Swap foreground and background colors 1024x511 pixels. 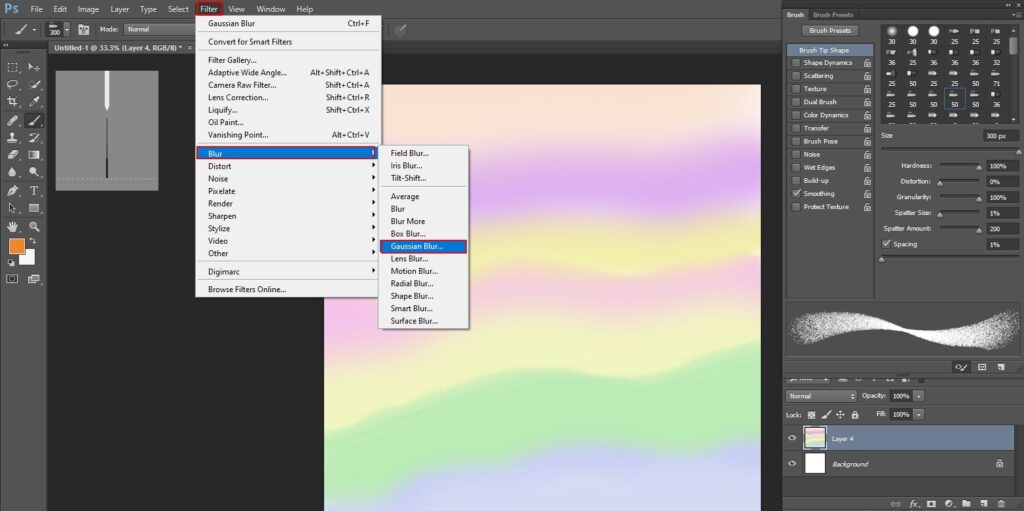[x=32, y=241]
